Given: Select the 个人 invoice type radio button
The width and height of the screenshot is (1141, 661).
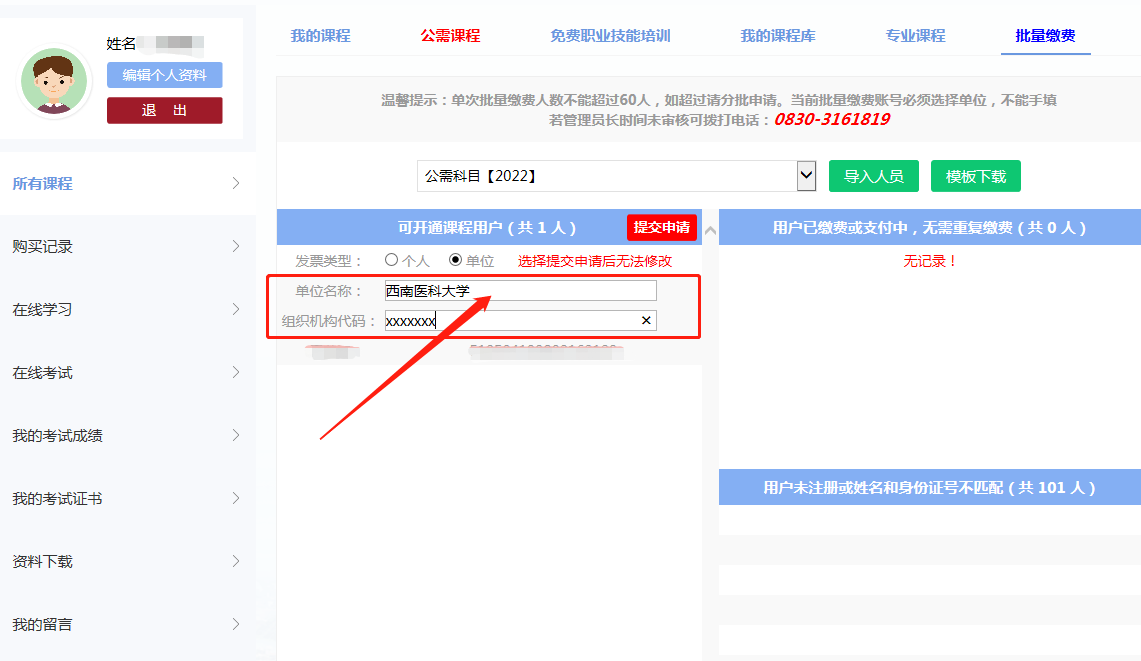Looking at the screenshot, I should [391, 260].
